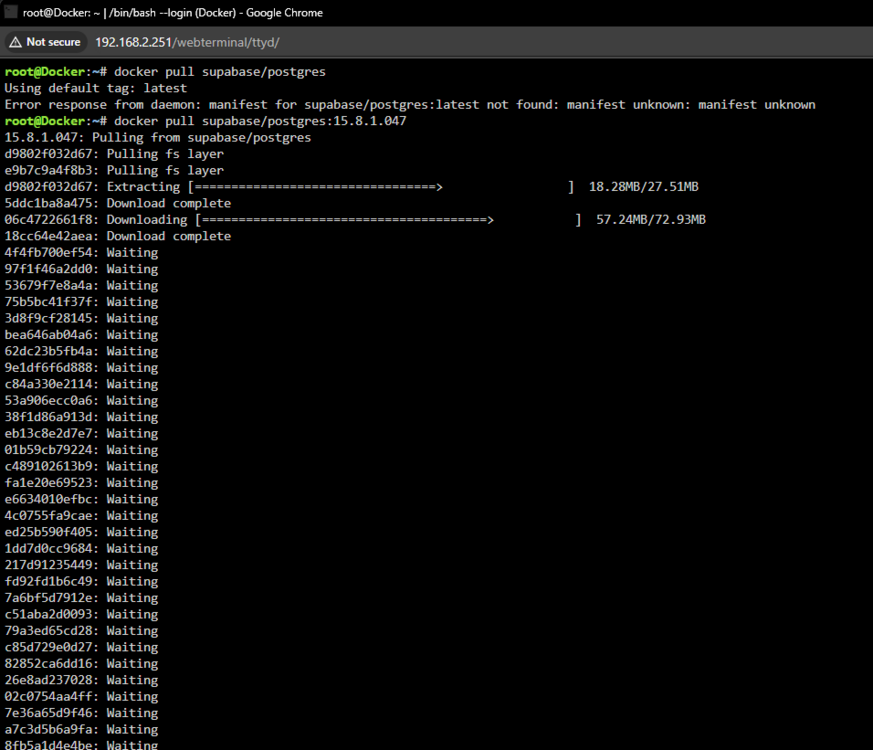The height and width of the screenshot is (750, 873).
Task: Click the Not secure warning icon
Action: [16, 42]
